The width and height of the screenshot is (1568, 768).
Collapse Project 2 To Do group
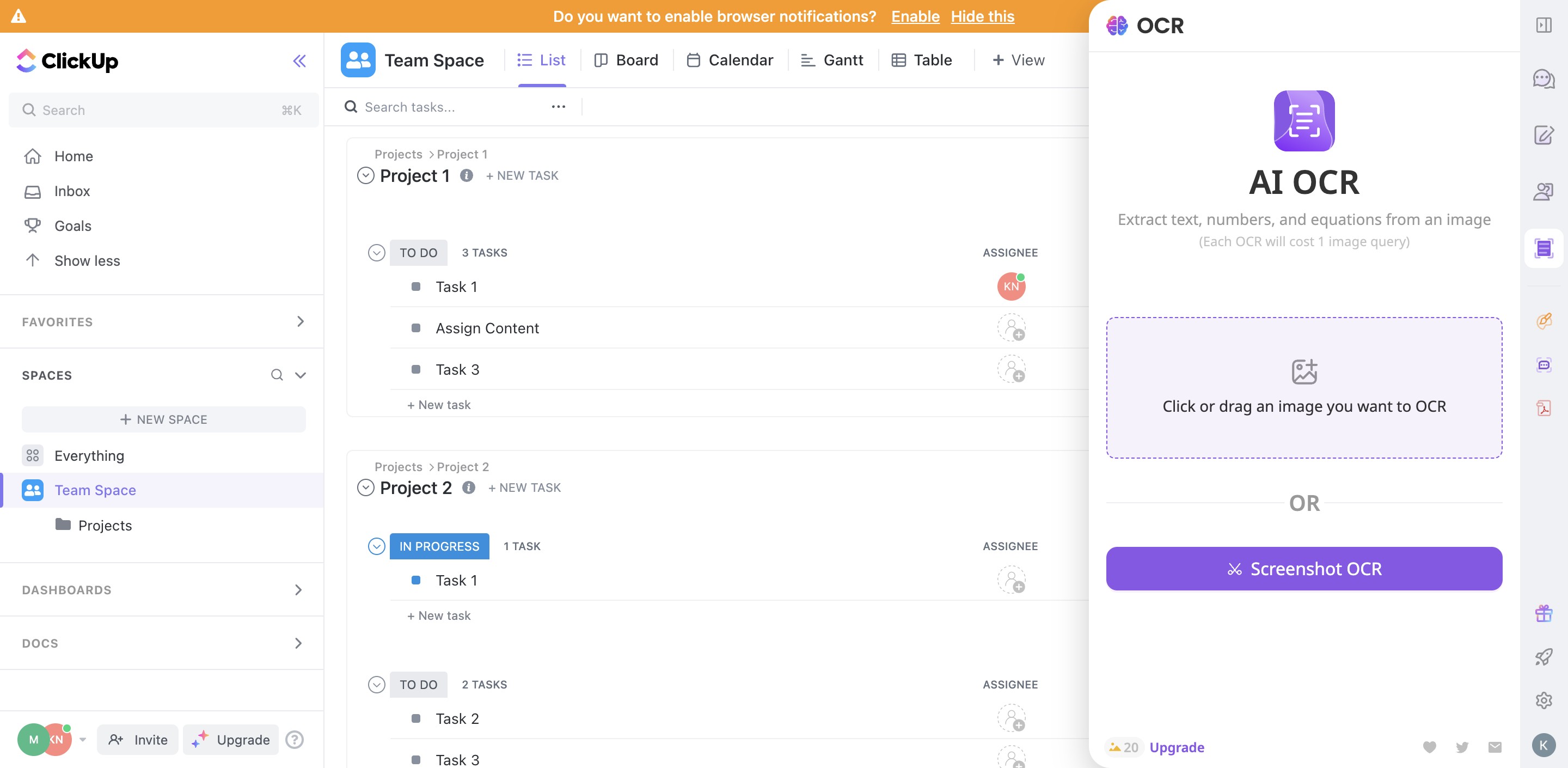[377, 685]
